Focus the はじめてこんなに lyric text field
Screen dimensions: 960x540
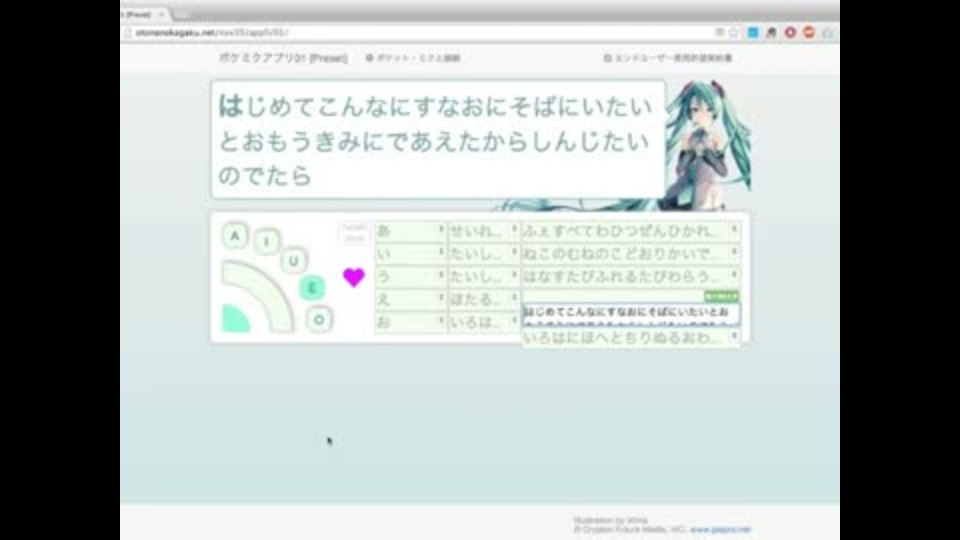pos(631,314)
